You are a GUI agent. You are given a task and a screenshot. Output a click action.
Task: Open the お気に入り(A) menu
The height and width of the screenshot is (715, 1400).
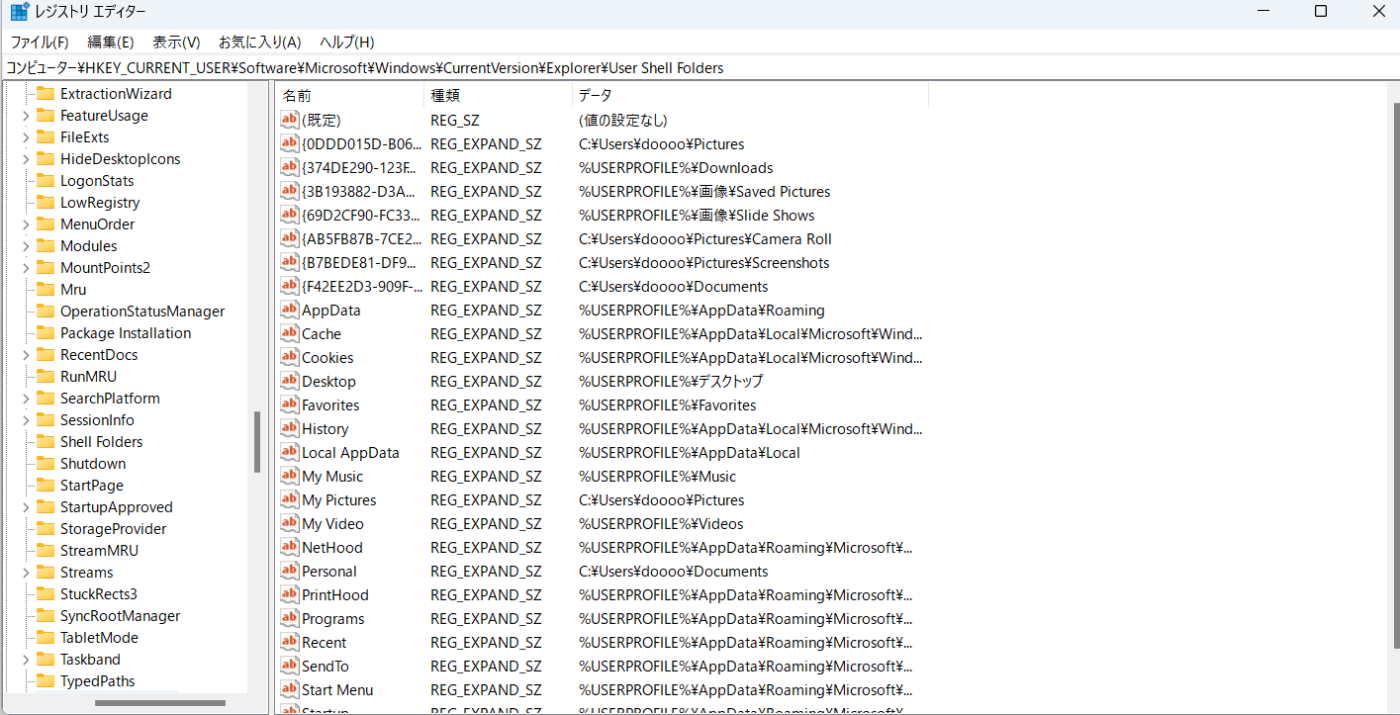click(x=260, y=42)
